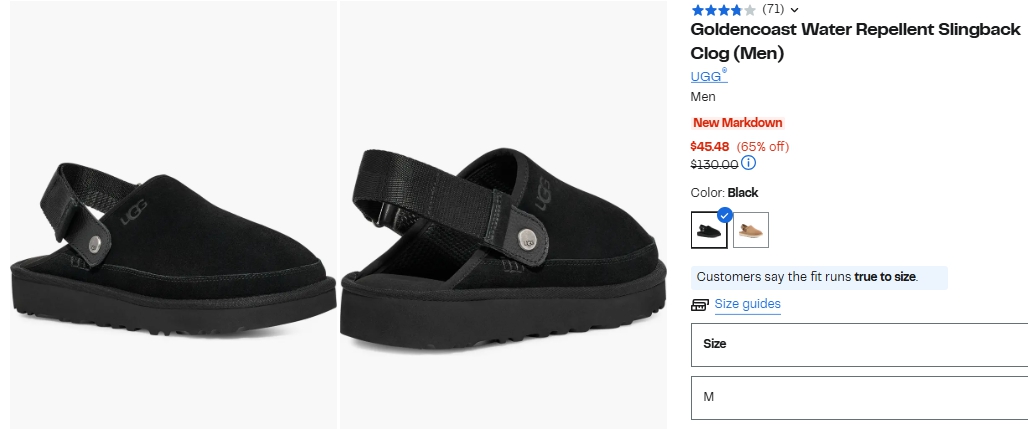1028x429 pixels.
Task: Open the M width selector box
Action: click(859, 397)
